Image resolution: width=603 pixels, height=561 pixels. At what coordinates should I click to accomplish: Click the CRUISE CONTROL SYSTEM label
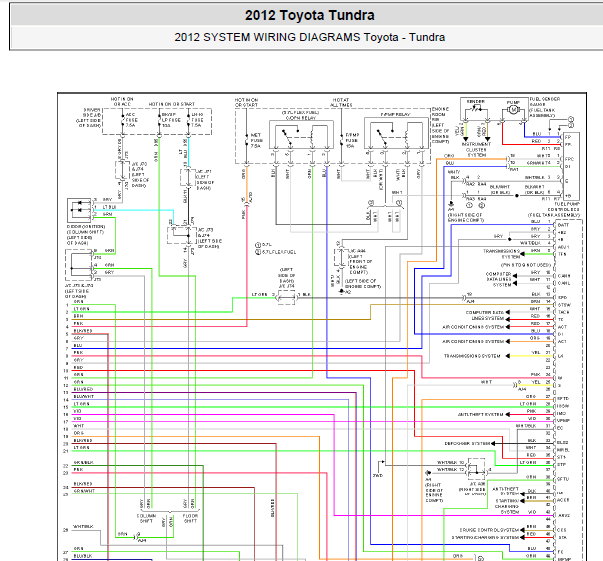[x=490, y=530]
